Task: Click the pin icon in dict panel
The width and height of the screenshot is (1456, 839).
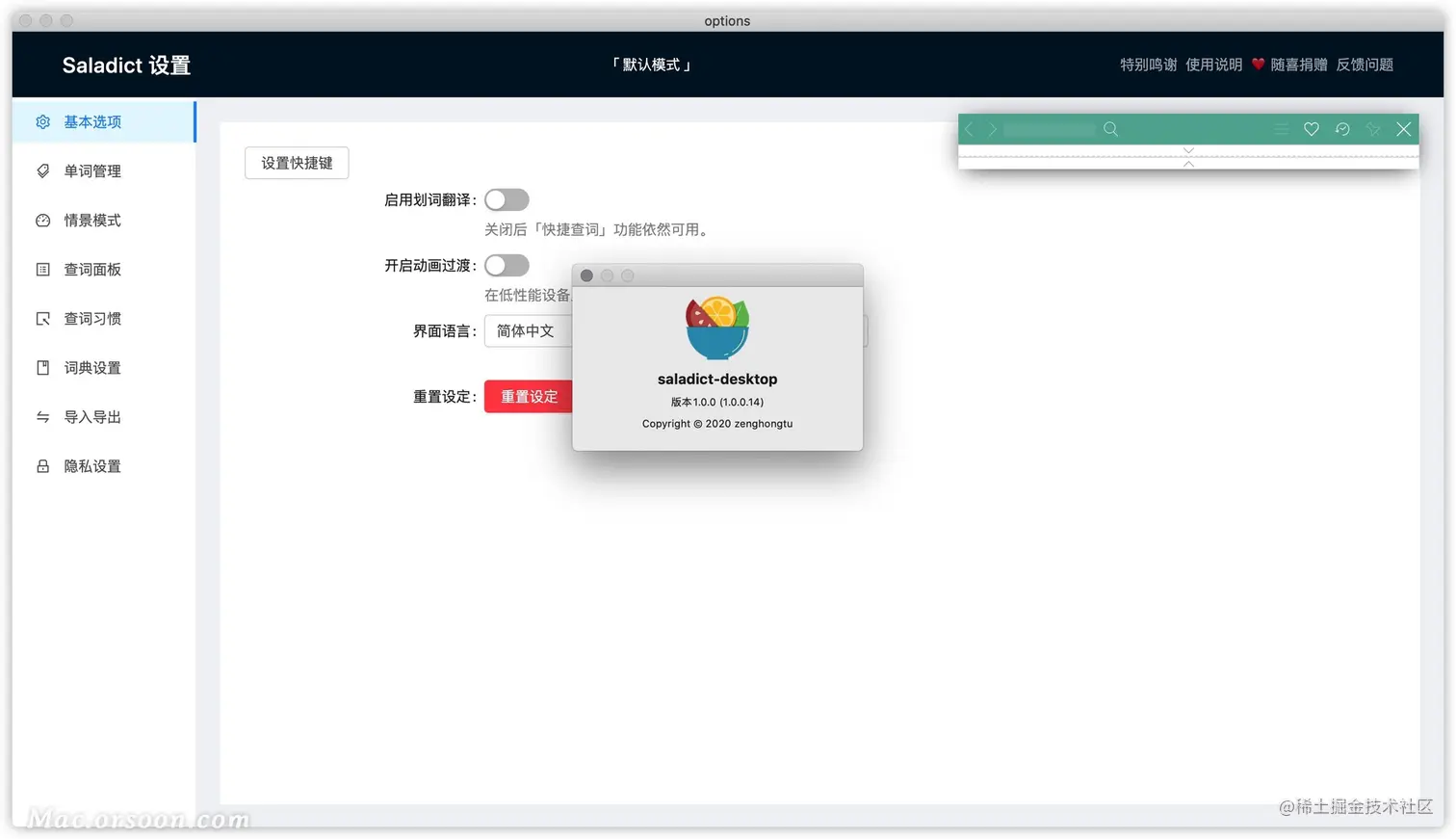Action: 1373,129
